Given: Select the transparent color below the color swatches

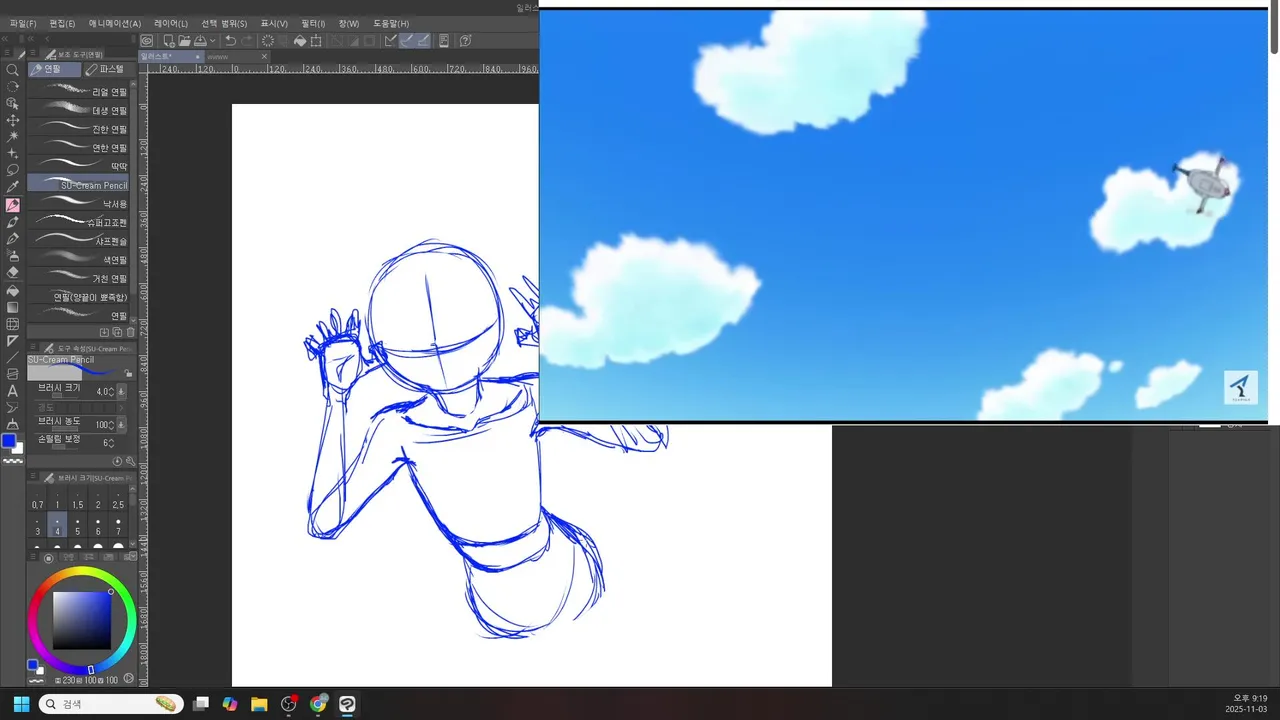Looking at the screenshot, I should click(x=13, y=461).
